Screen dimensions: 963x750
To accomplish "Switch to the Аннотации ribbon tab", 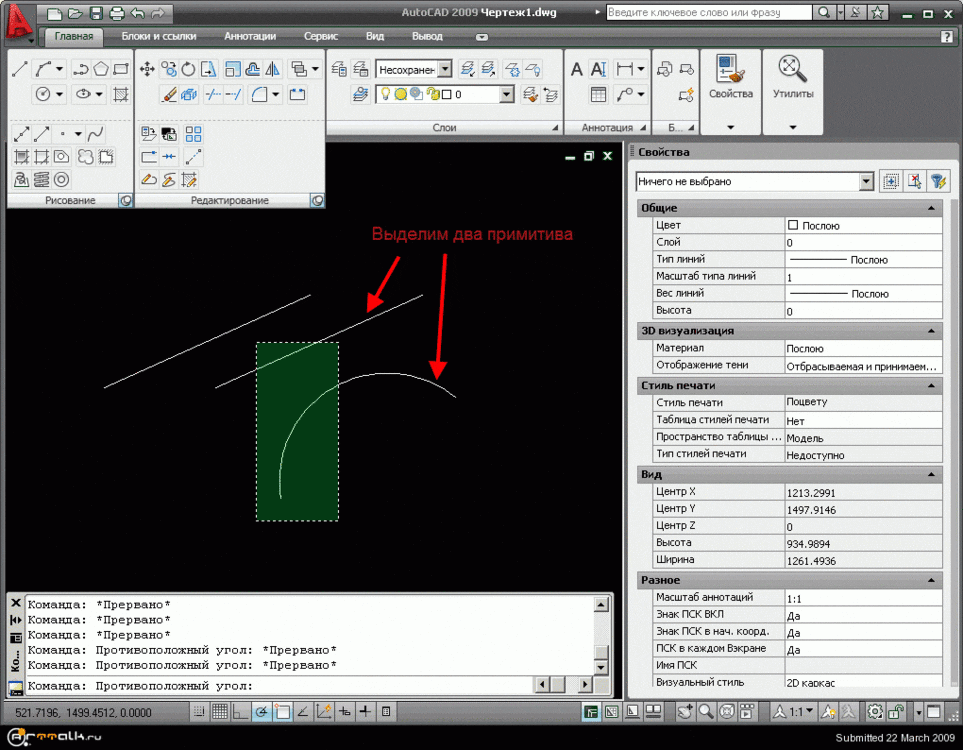I will pyautogui.click(x=250, y=36).
